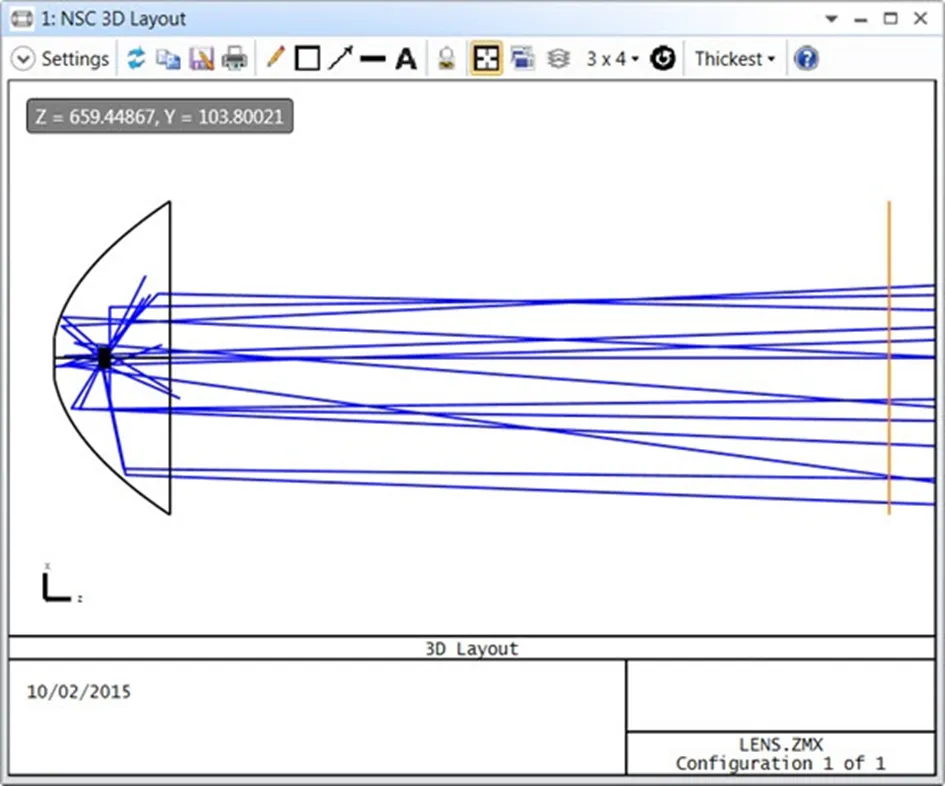The image size is (945, 786).
Task: Click the '3D Layout' title text
Action: [x=472, y=649]
